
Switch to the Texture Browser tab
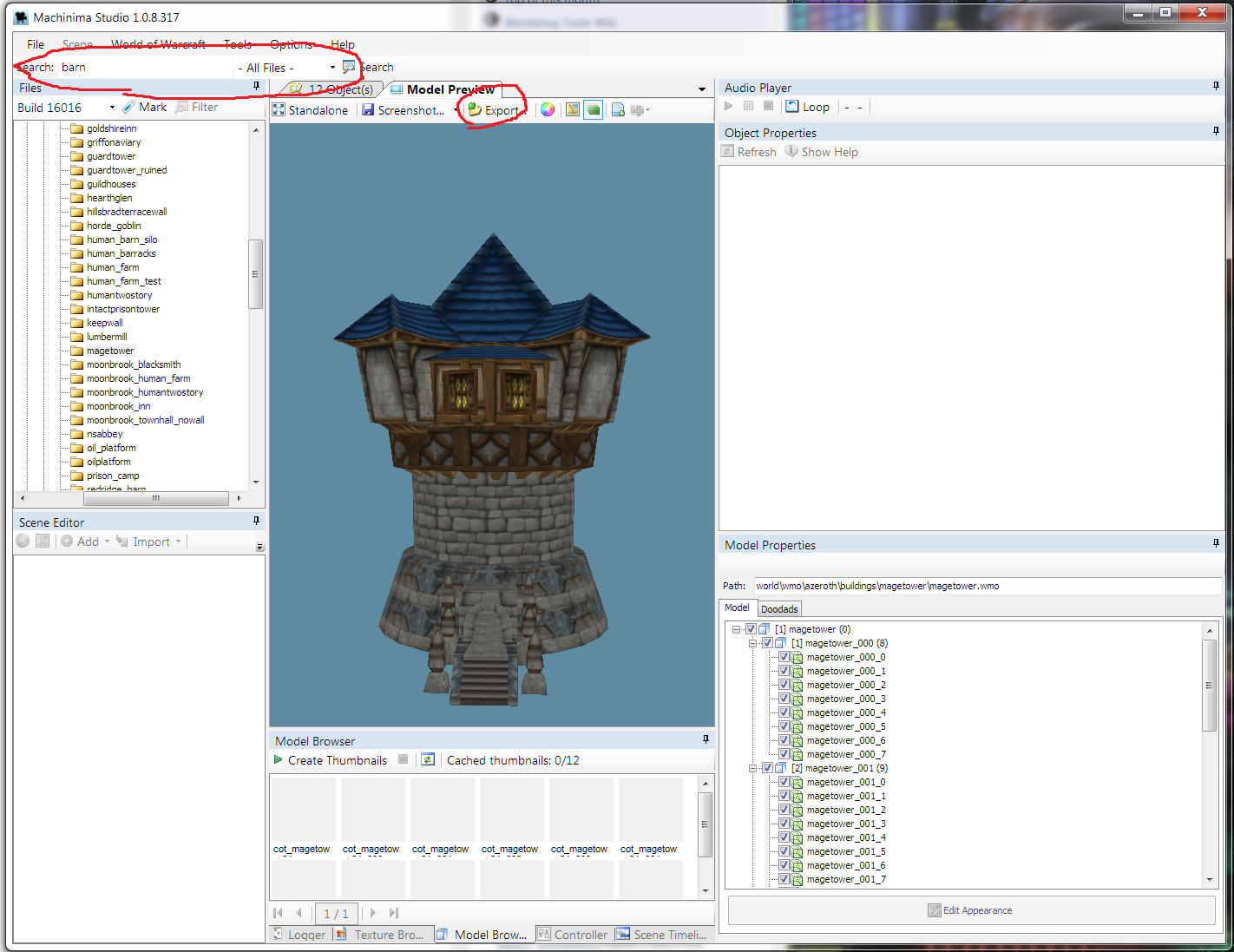pyautogui.click(x=380, y=935)
